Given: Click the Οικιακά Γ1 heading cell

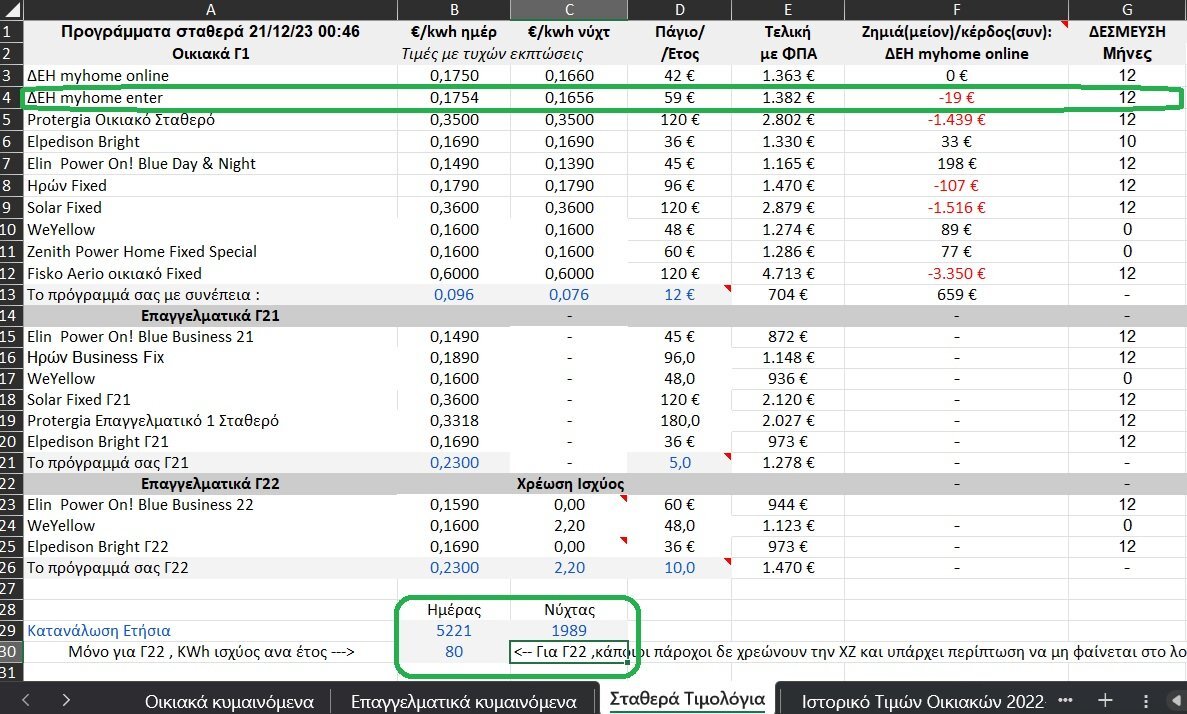Looking at the screenshot, I should coord(210,54).
